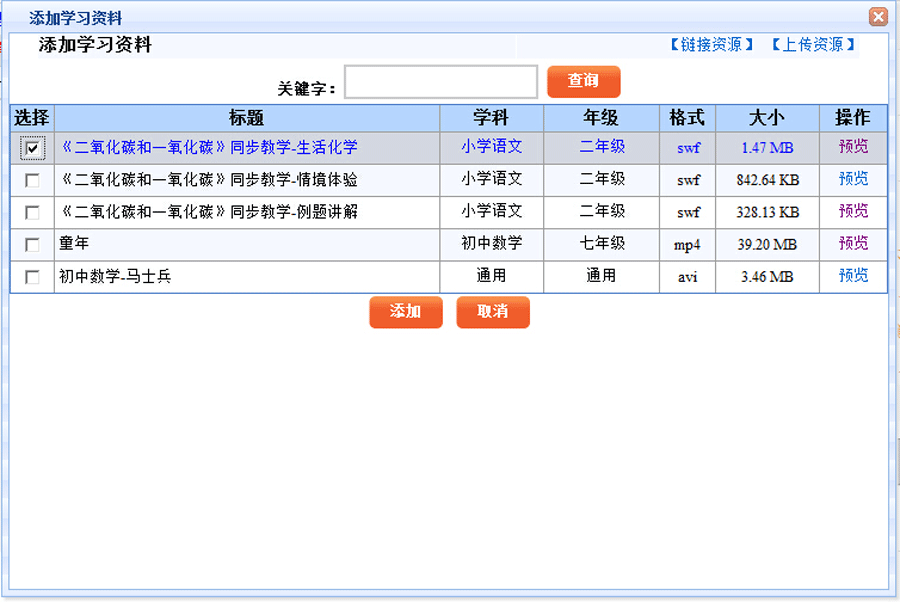Select the checkbox for 童年
Screen dimensions: 900x602
33,245
